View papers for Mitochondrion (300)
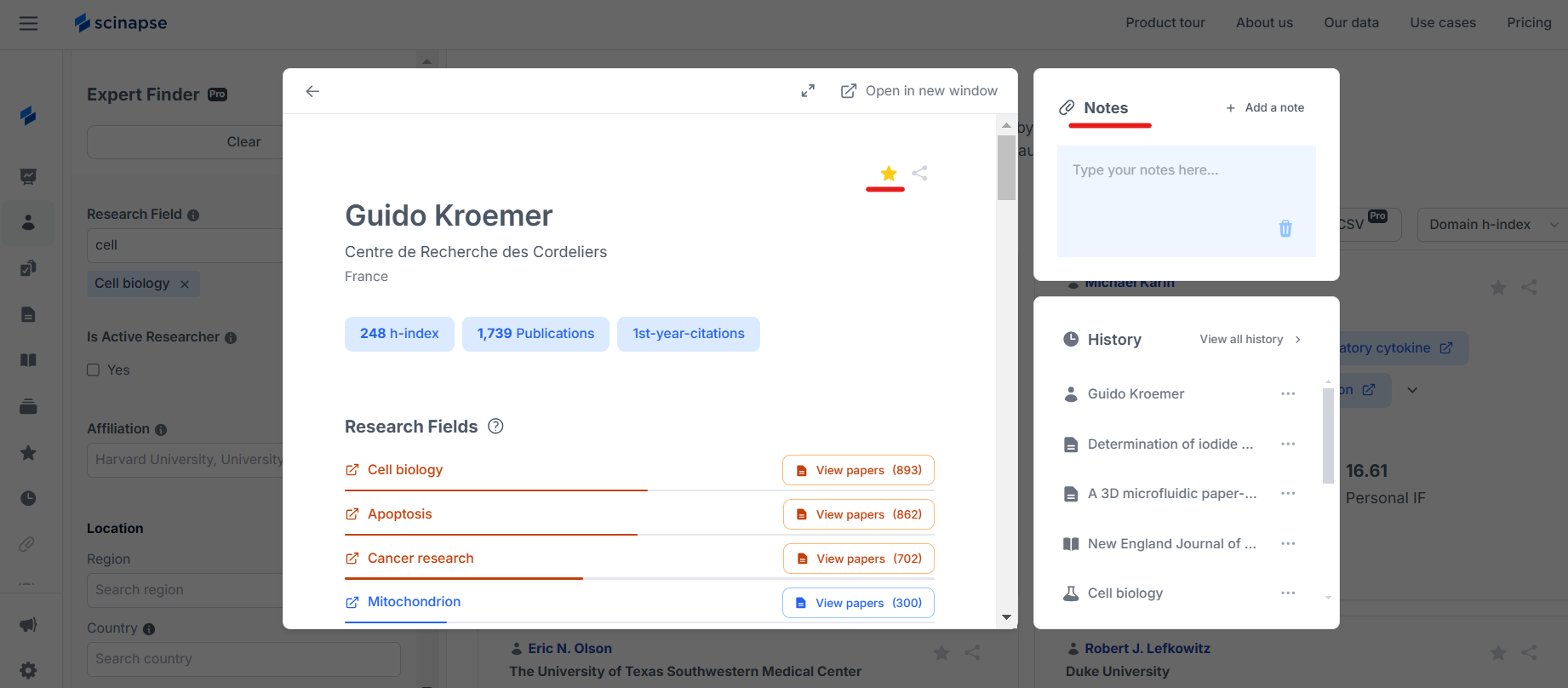The image size is (1568, 688). pyautogui.click(x=858, y=603)
